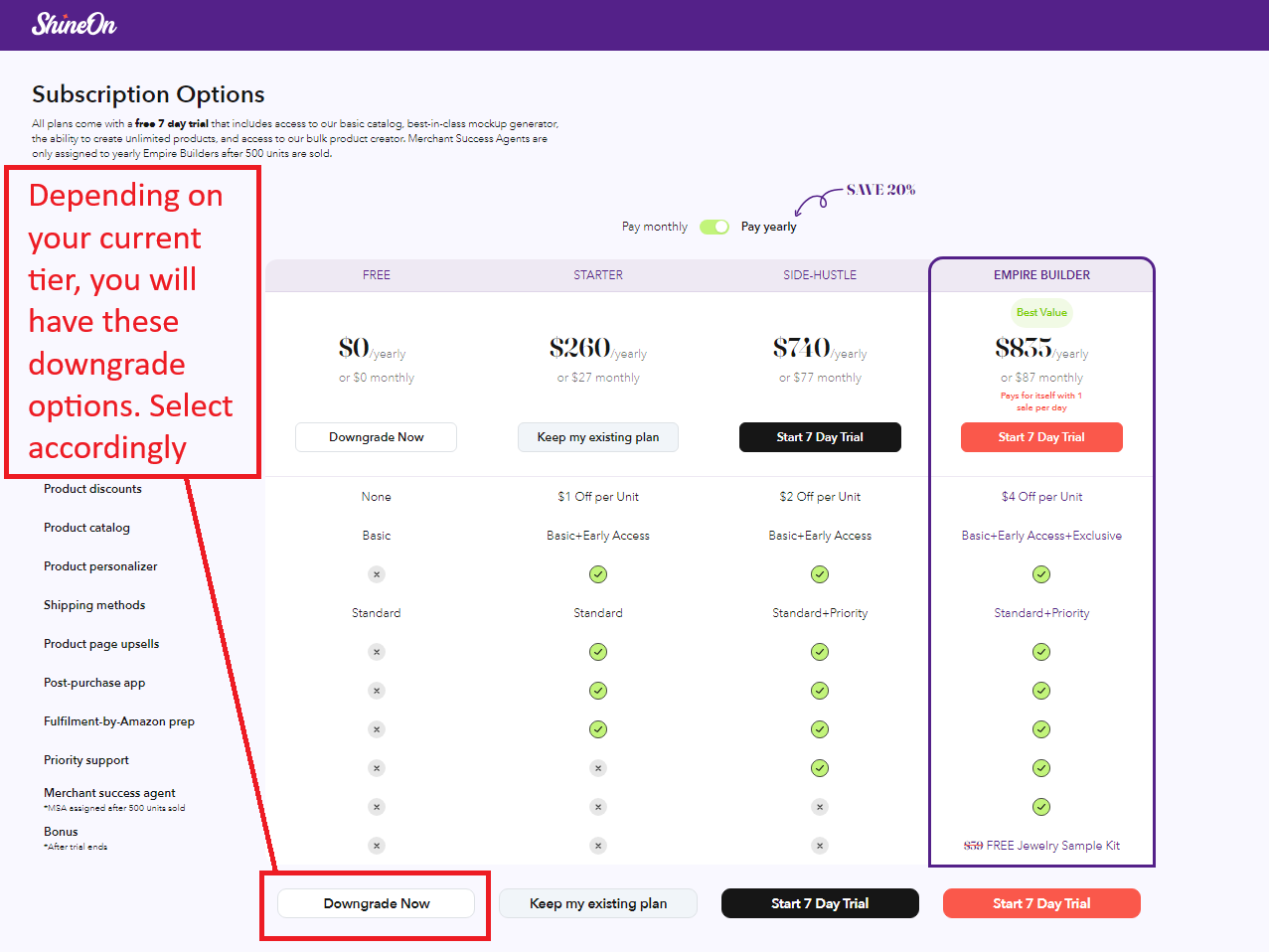Click the None discount cell in Free column

[x=377, y=497]
